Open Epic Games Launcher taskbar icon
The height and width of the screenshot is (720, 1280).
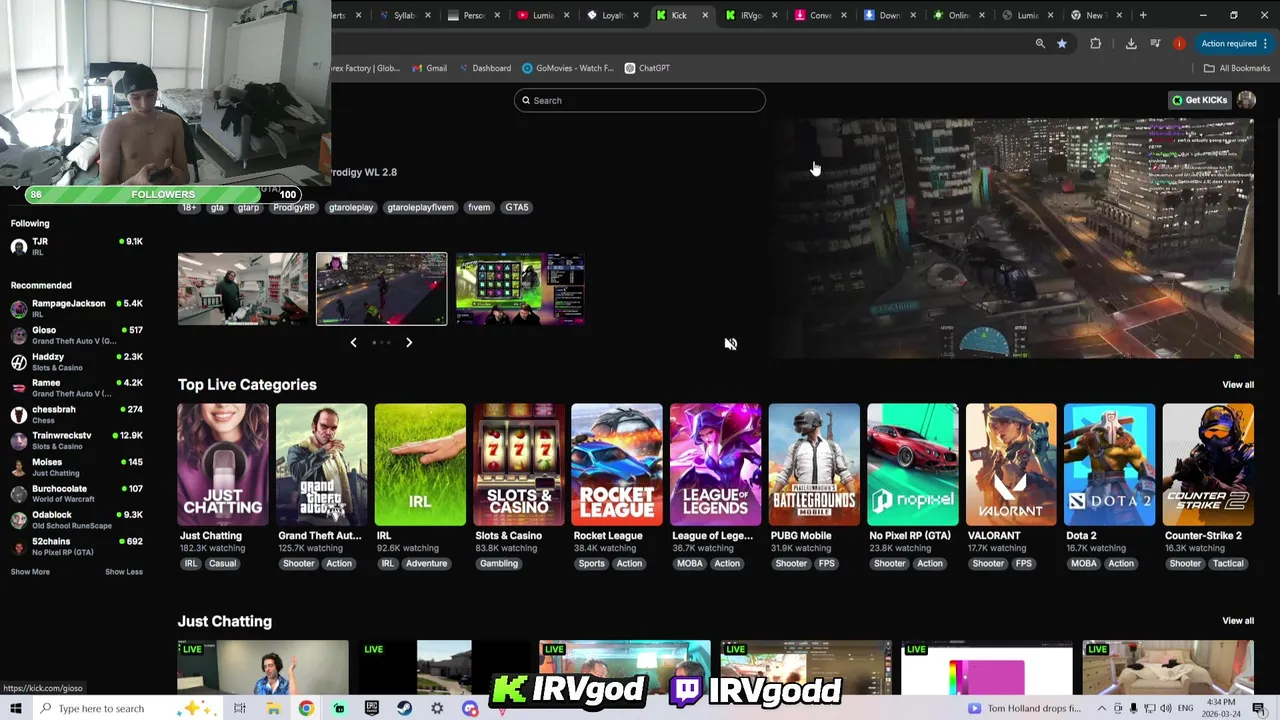pyautogui.click(x=372, y=708)
